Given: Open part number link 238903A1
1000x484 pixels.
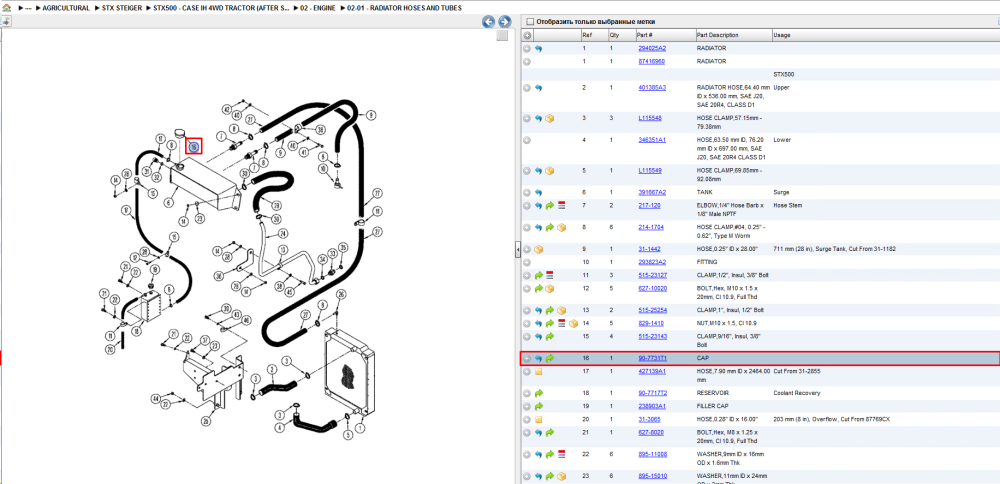Looking at the screenshot, I should point(652,406).
